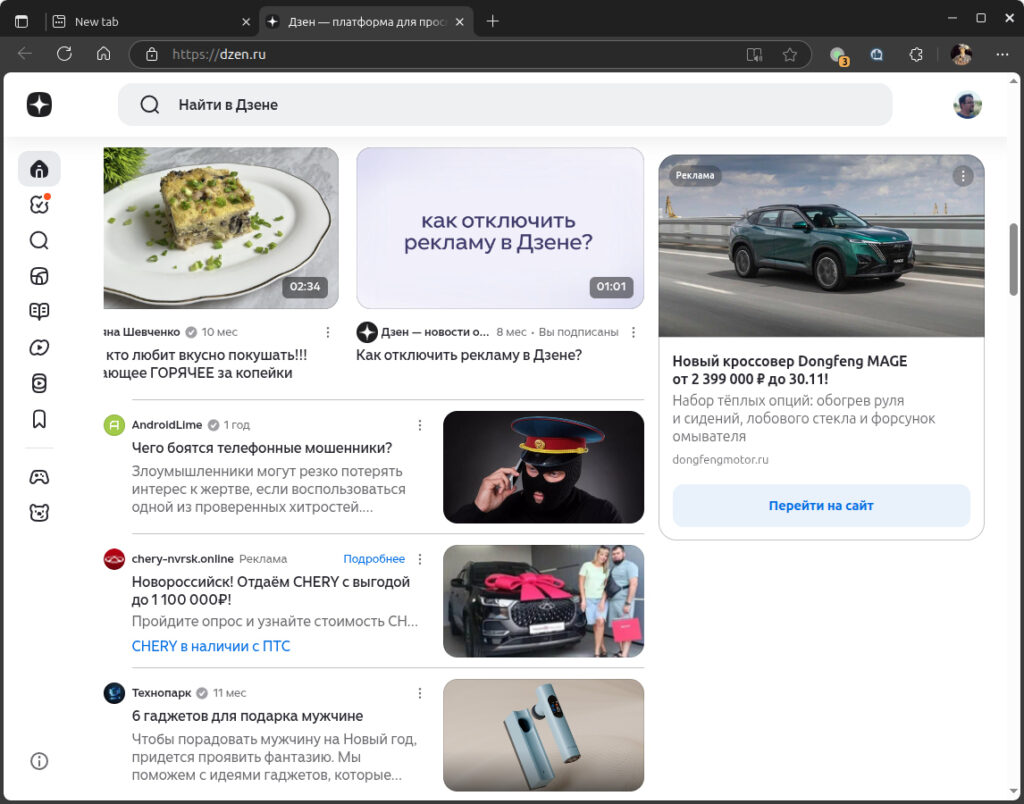This screenshot has height=804, width=1024.
Task: Click the Найти в Дзене search field
Action: 505,105
